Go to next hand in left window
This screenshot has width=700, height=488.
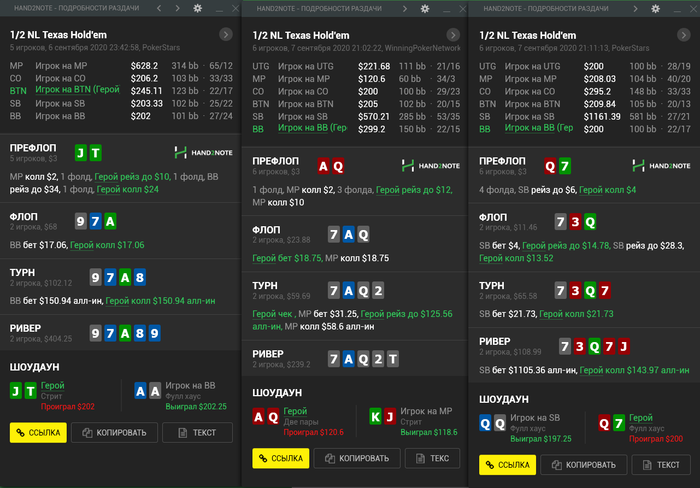coord(177,8)
